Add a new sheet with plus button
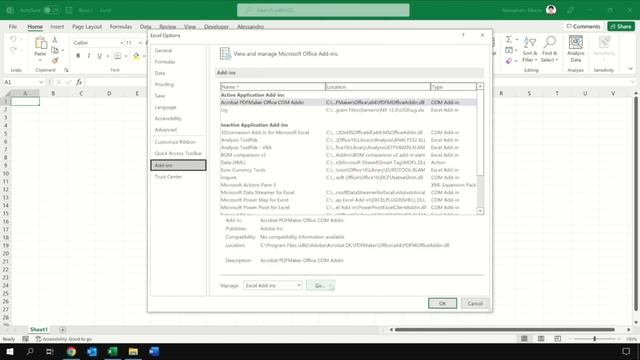 coord(62,329)
